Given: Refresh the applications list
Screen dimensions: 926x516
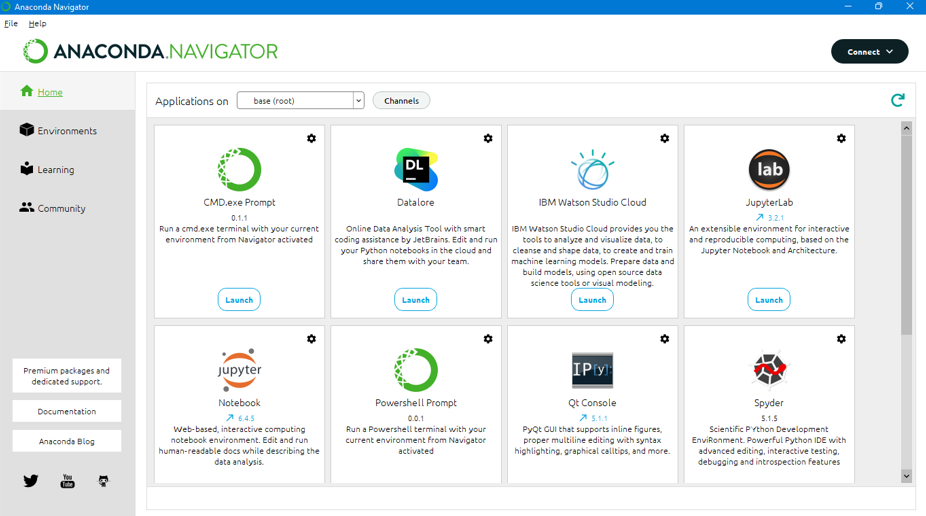Looking at the screenshot, I should point(898,100).
